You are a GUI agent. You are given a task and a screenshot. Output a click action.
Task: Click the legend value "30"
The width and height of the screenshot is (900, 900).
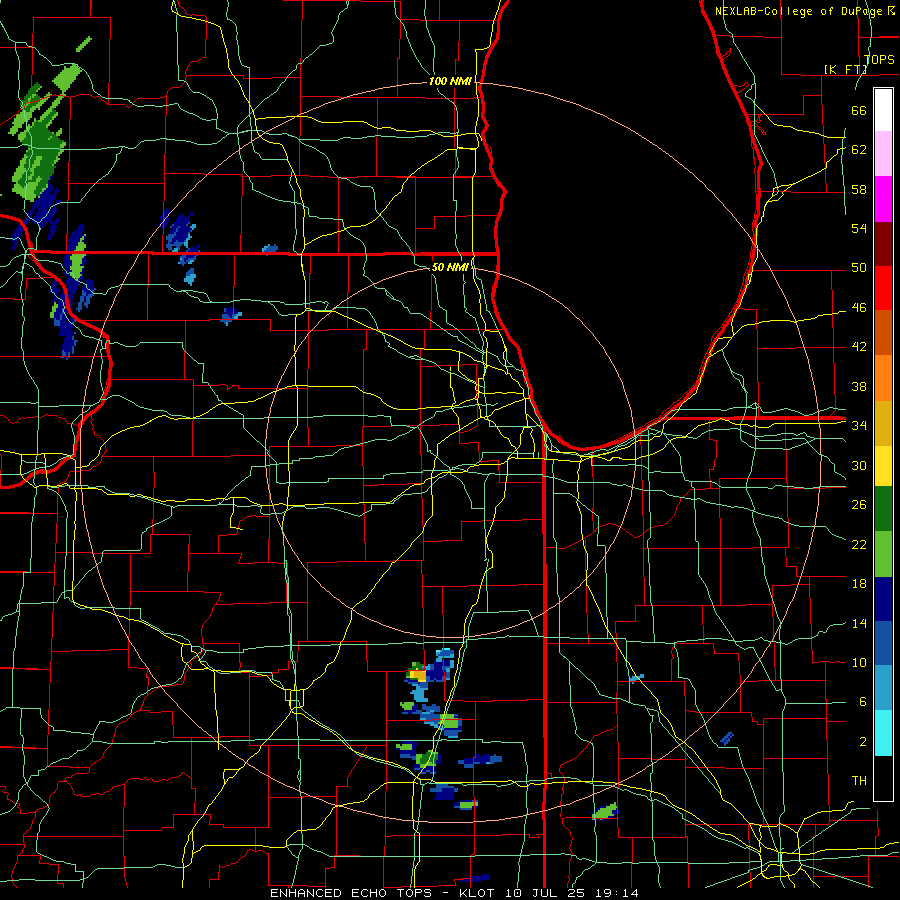(859, 465)
